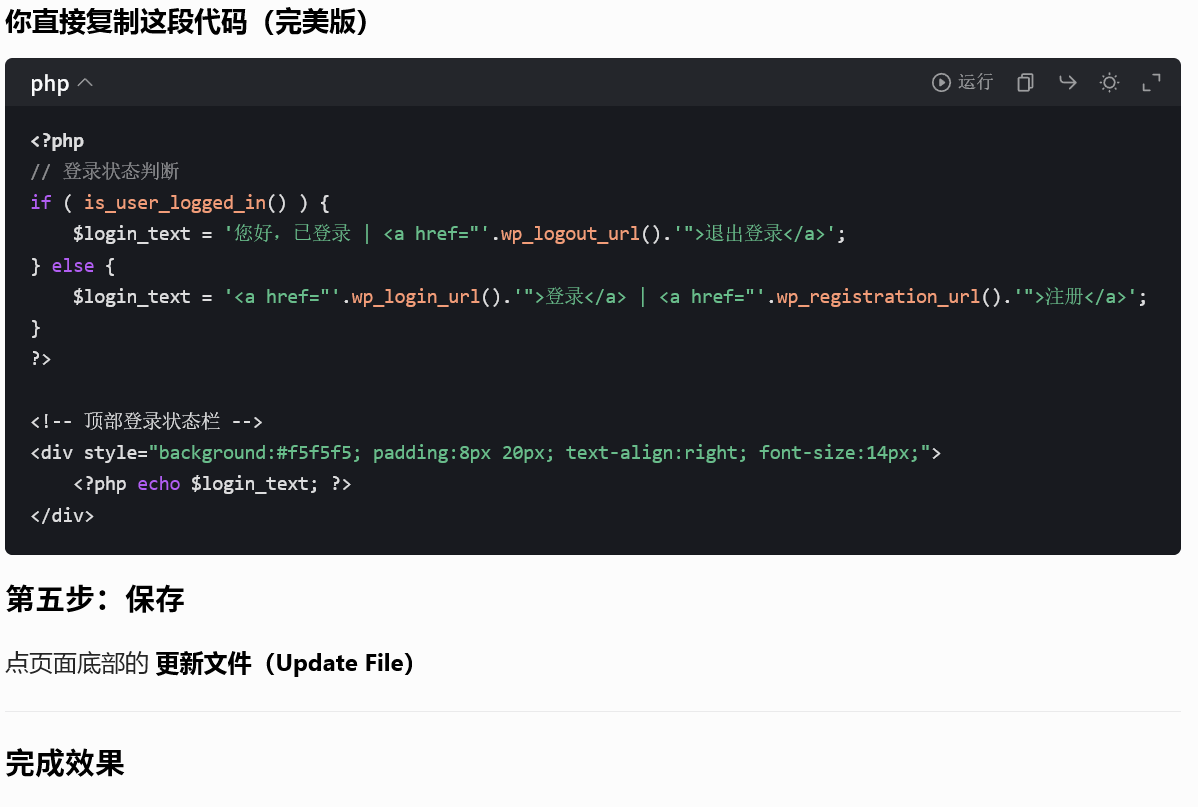Click the 完成效果 heading
The height and width of the screenshot is (807, 1198).
64,763
